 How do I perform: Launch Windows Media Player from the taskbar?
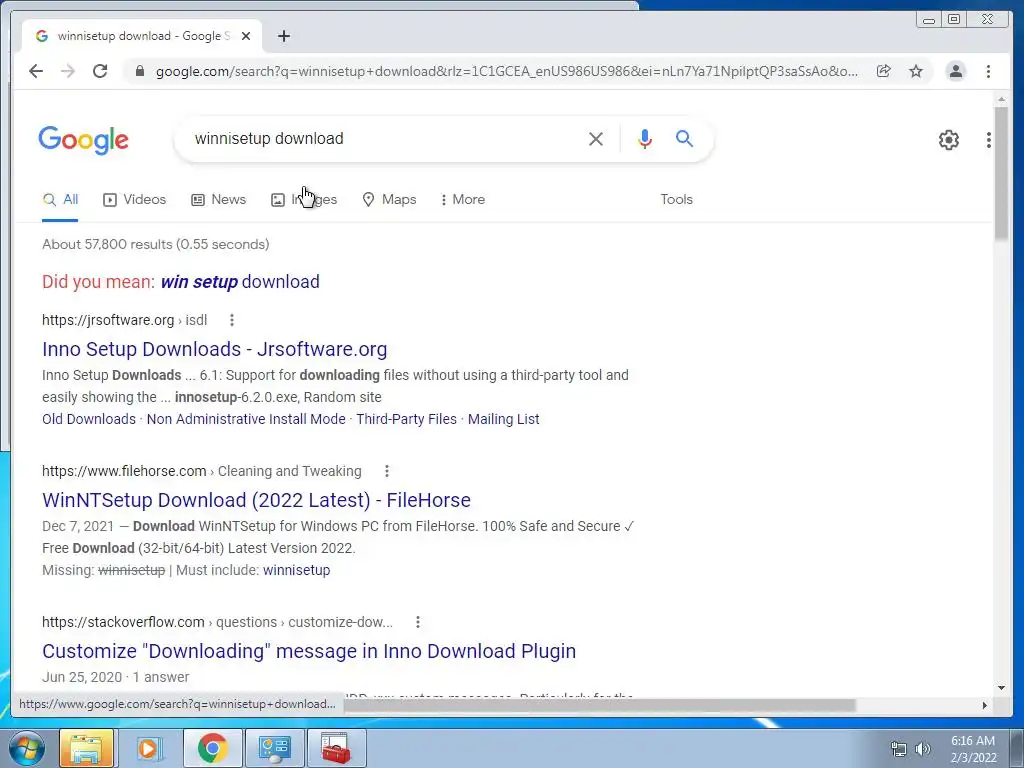pyautogui.click(x=148, y=748)
